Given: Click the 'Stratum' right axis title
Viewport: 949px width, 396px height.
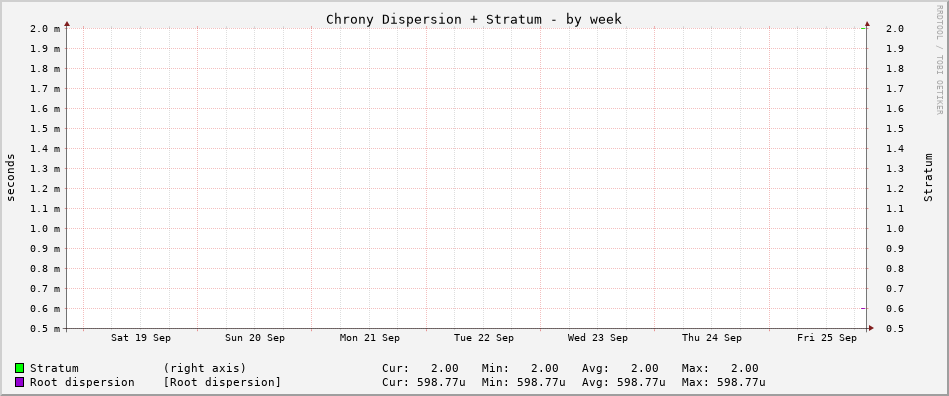Looking at the screenshot, I should (927, 177).
